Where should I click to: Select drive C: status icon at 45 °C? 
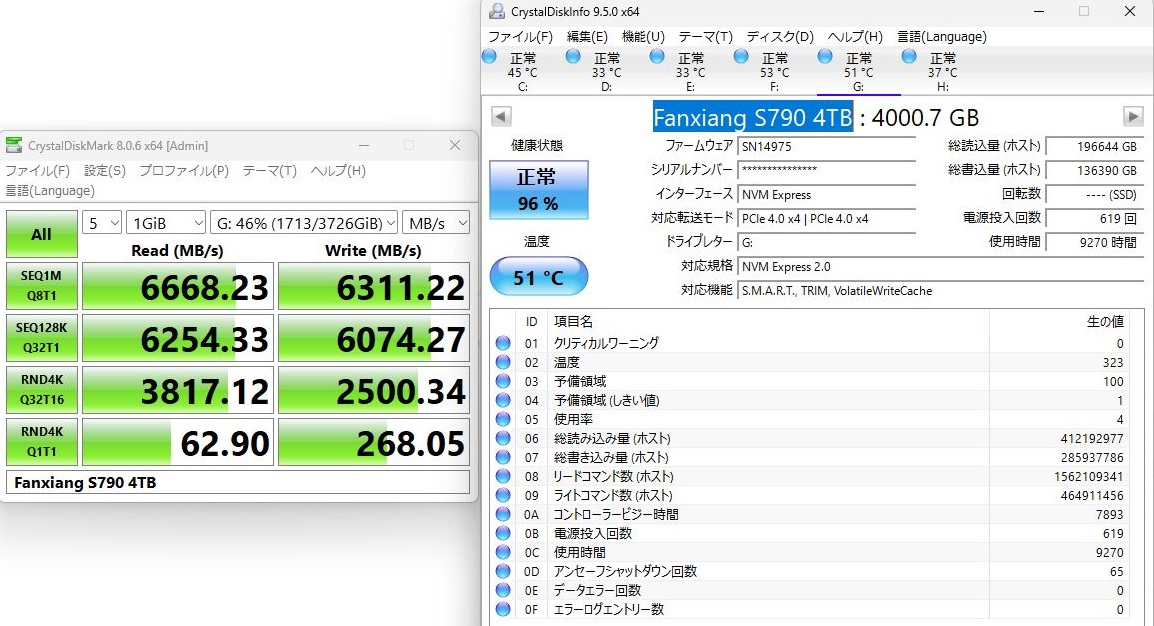(x=489, y=57)
